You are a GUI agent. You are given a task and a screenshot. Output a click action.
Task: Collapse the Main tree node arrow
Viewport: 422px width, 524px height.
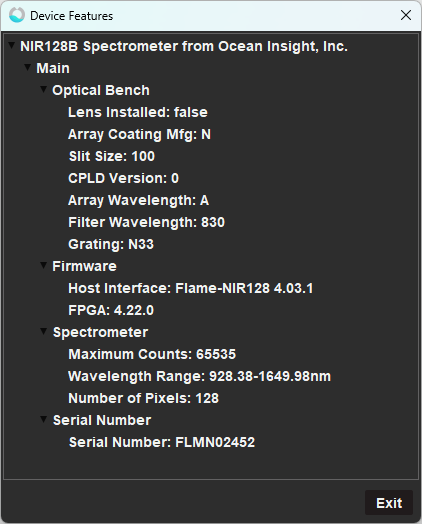(x=28, y=67)
